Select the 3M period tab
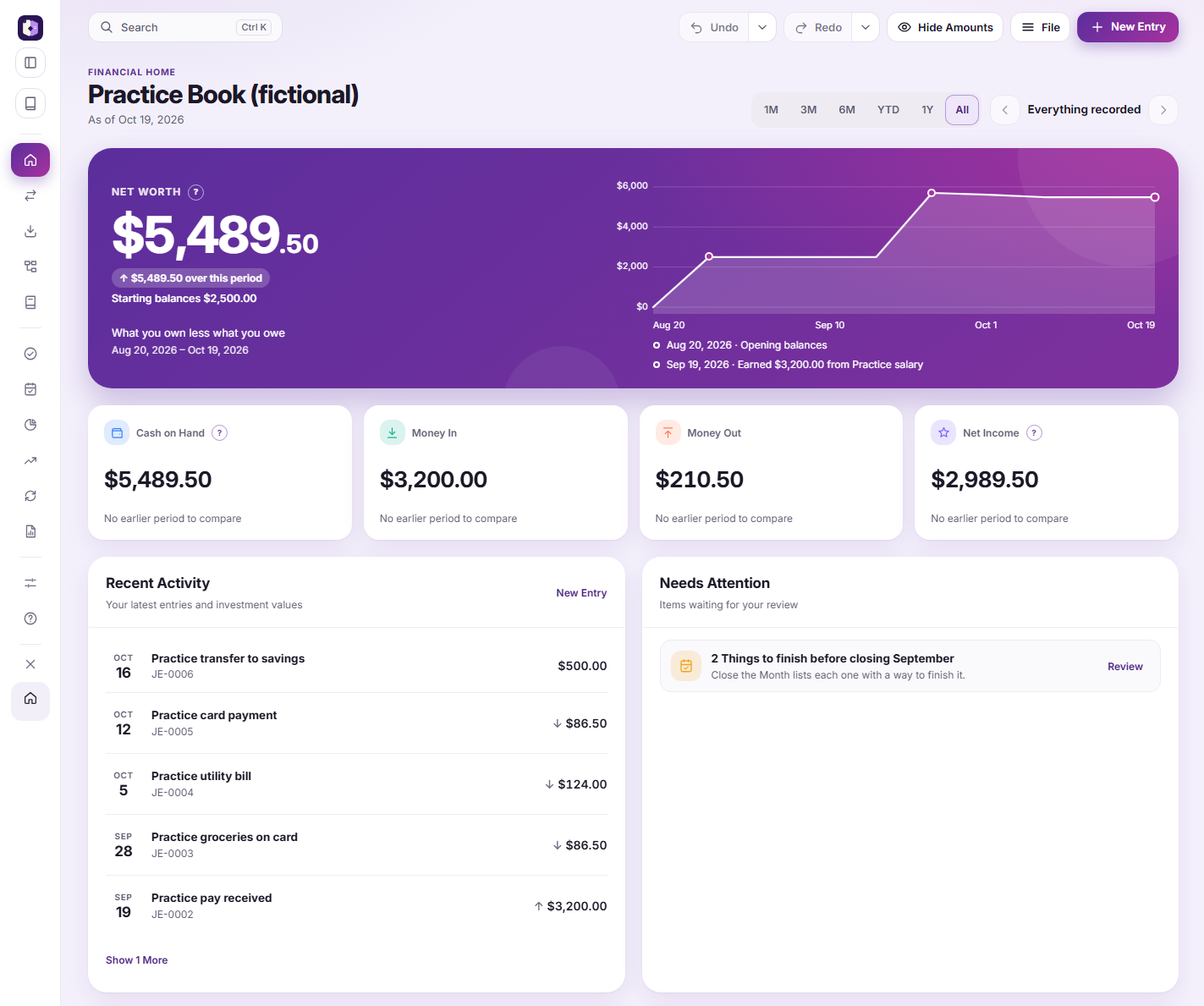 click(809, 110)
